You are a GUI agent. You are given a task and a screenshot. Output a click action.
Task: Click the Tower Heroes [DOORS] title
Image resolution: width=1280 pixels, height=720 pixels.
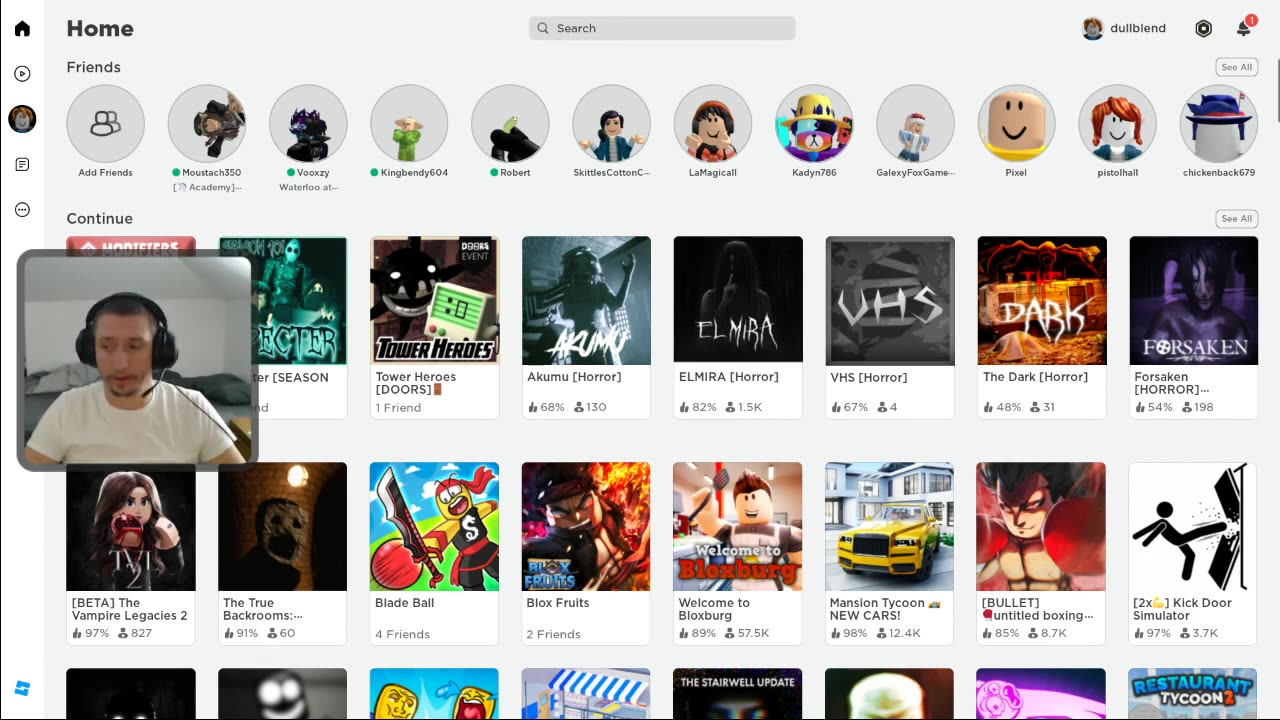tap(416, 383)
